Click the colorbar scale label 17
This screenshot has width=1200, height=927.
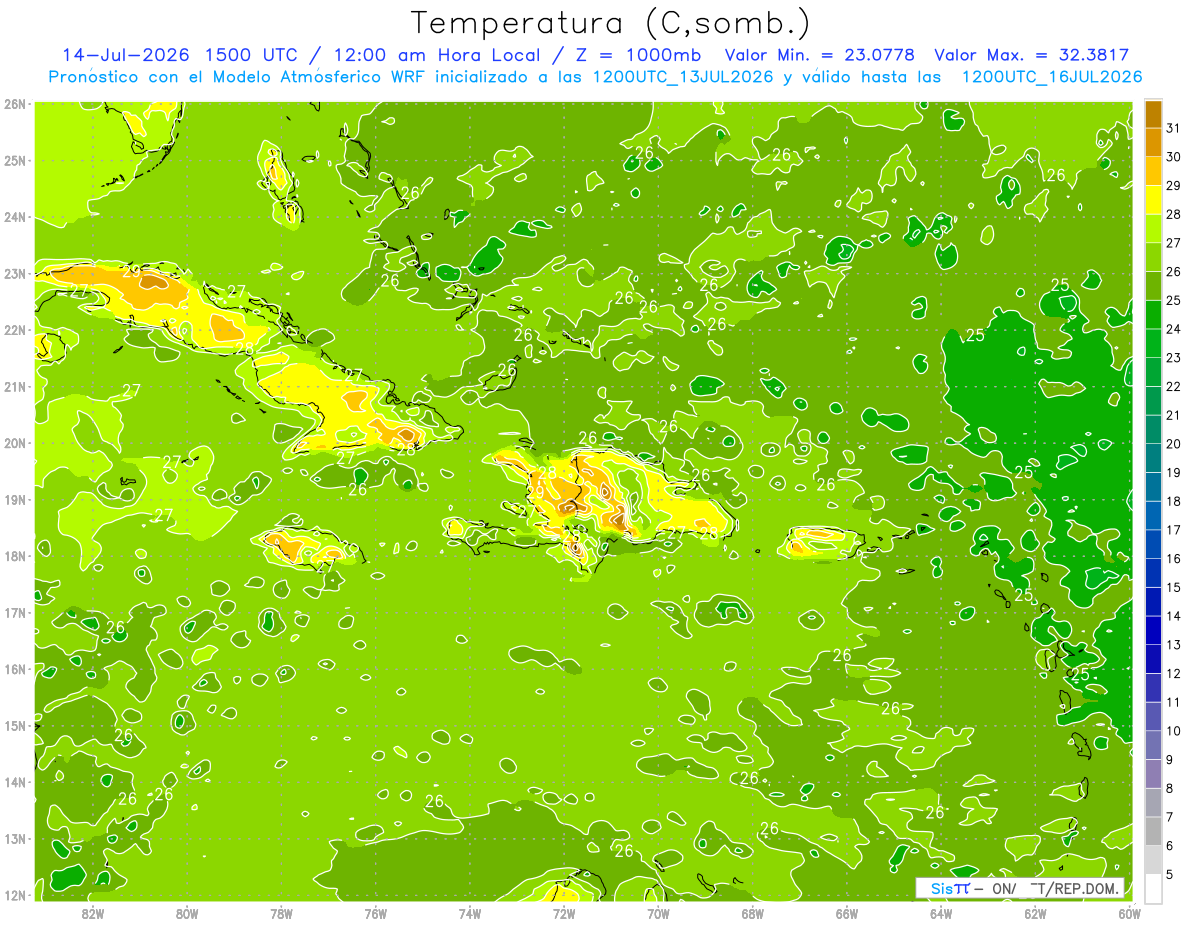1173,530
